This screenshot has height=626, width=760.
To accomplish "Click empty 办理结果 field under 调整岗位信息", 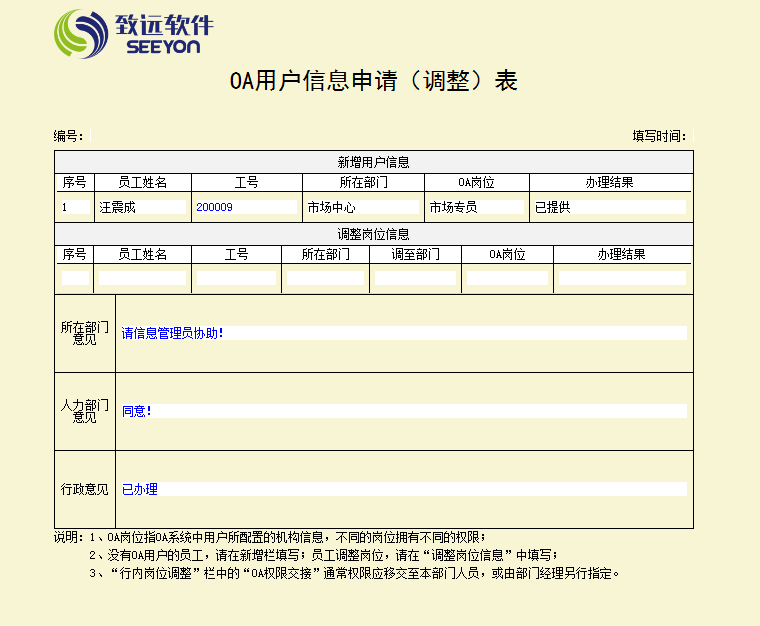I will (621, 278).
